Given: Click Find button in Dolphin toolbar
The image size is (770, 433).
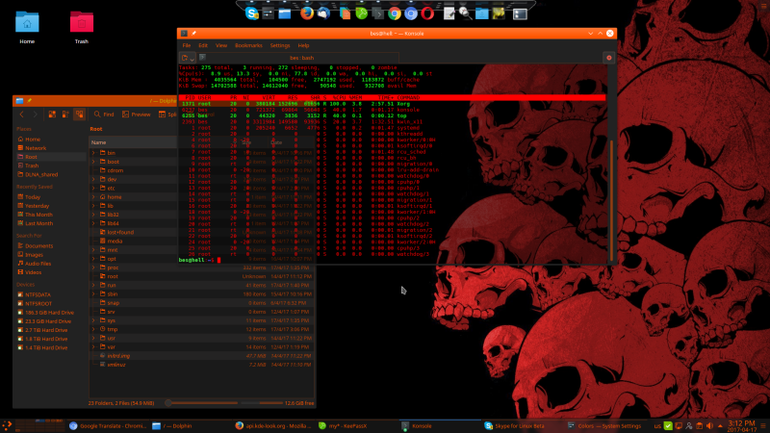Looking at the screenshot, I should 104,114.
